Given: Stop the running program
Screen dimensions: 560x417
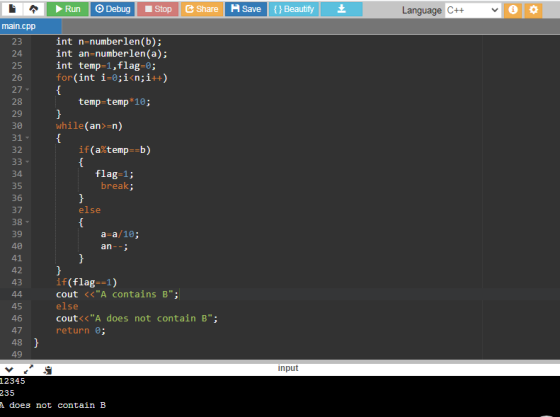Looking at the screenshot, I should tap(158, 9).
